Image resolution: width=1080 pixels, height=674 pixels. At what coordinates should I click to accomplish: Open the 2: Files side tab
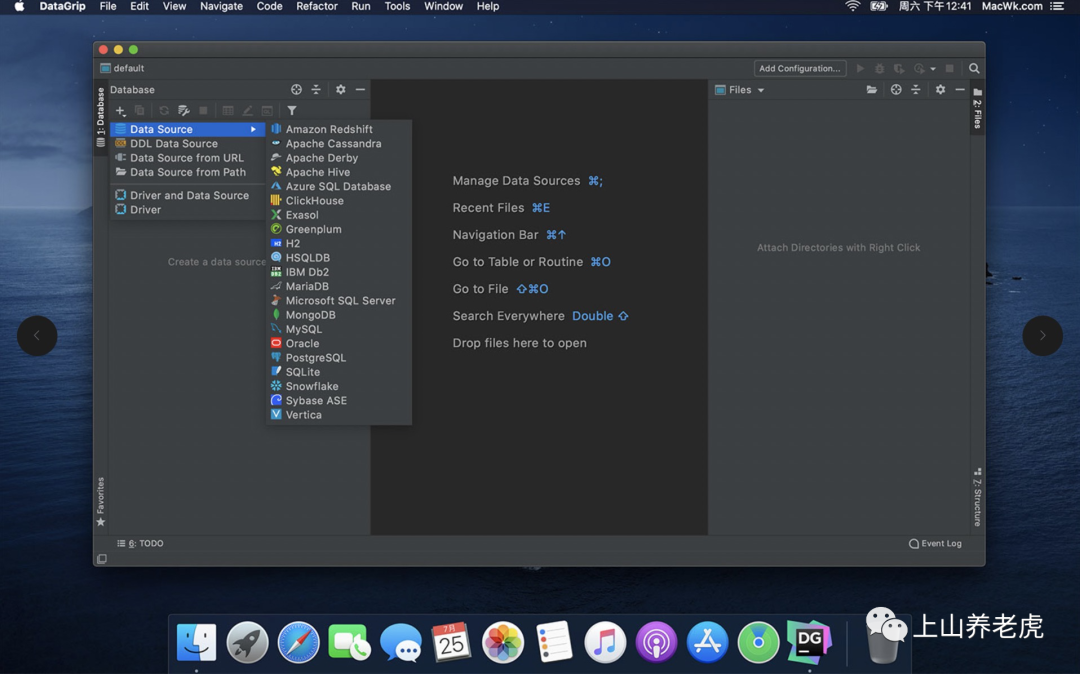click(977, 109)
